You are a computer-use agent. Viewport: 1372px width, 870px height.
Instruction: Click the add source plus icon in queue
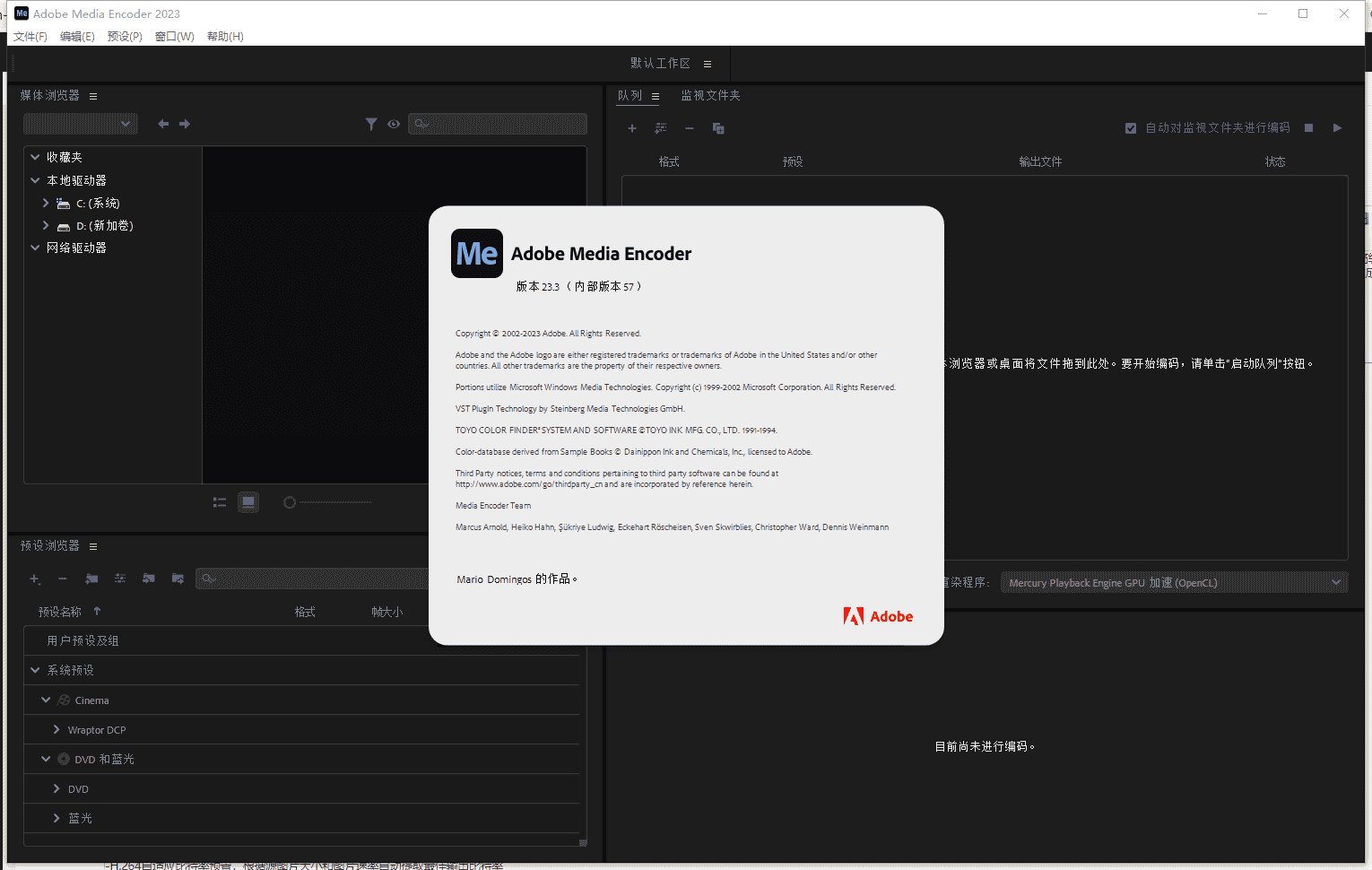pyautogui.click(x=632, y=128)
